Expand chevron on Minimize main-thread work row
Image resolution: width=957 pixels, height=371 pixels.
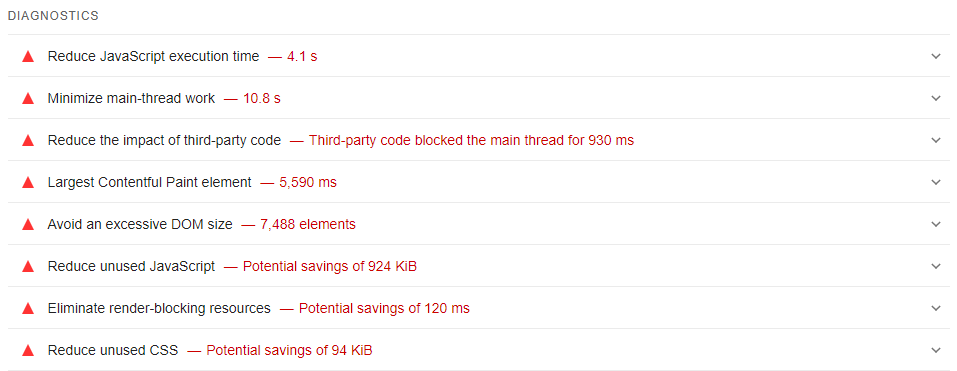[x=936, y=98]
